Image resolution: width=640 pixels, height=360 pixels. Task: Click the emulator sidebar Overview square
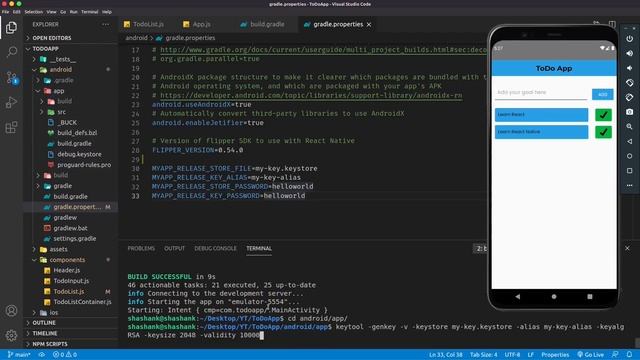pos(629,171)
